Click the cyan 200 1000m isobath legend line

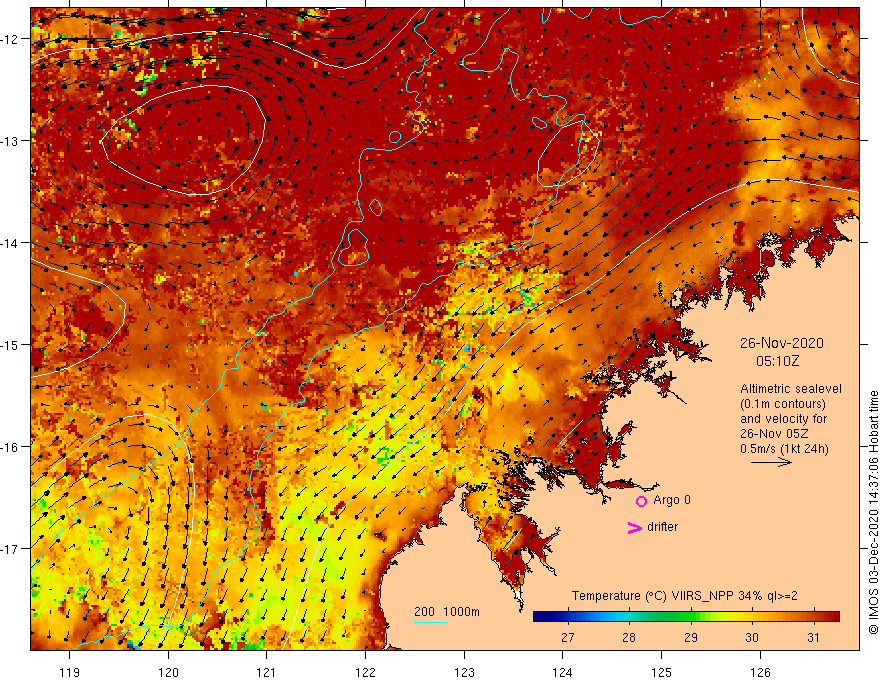[x=430, y=622]
